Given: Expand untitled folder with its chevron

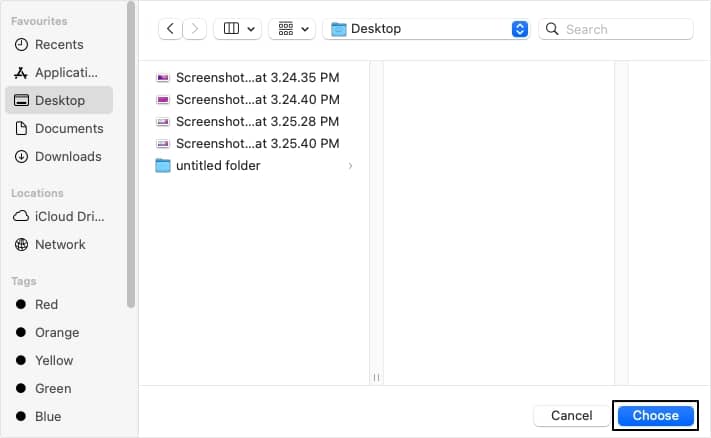Looking at the screenshot, I should (x=350, y=166).
